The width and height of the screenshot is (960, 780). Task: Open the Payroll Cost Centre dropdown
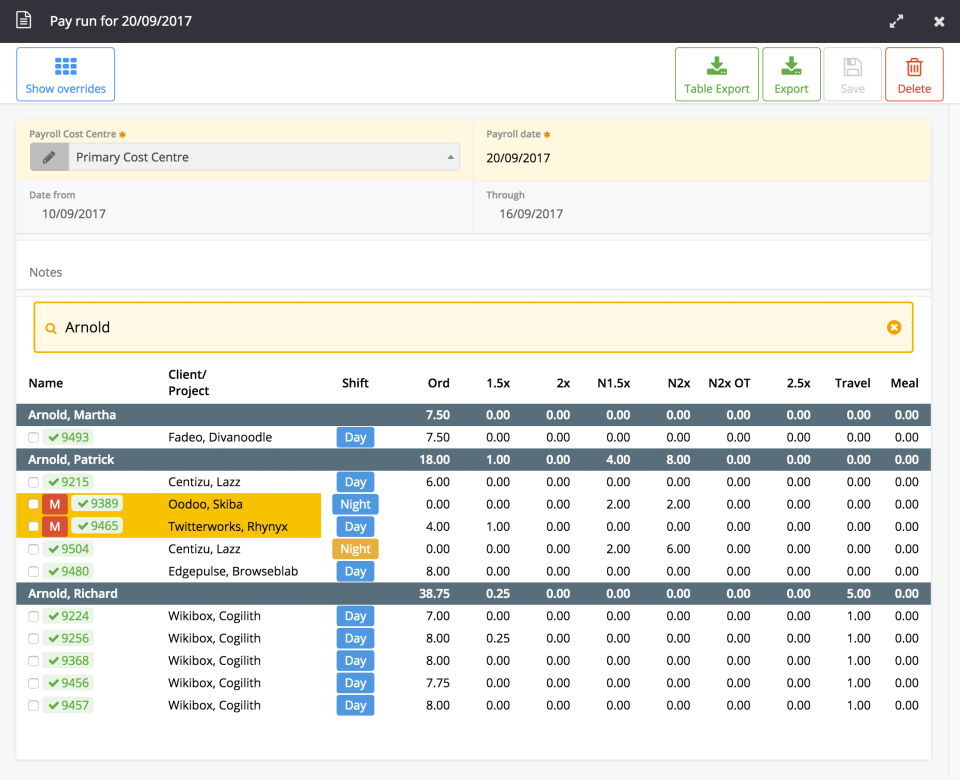(x=452, y=156)
